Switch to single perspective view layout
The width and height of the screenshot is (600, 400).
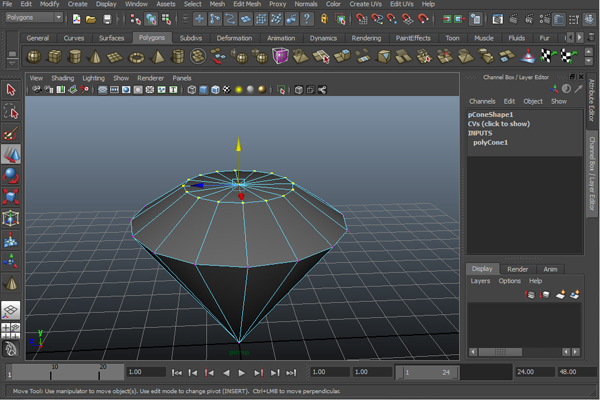(11, 310)
